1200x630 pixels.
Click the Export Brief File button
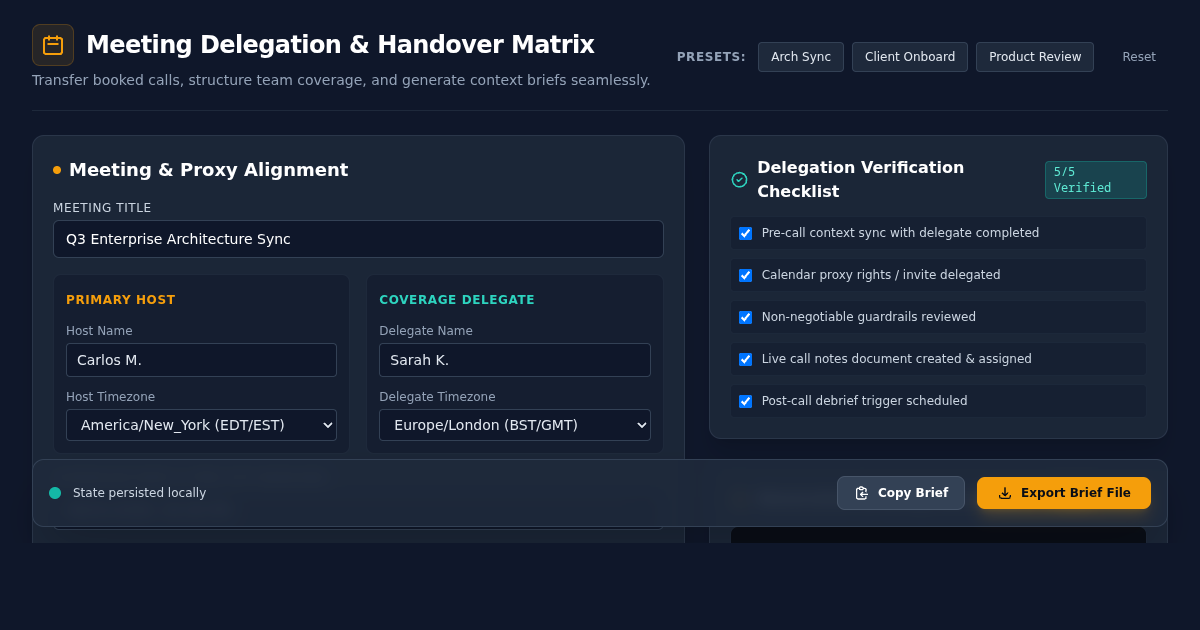pos(1064,493)
